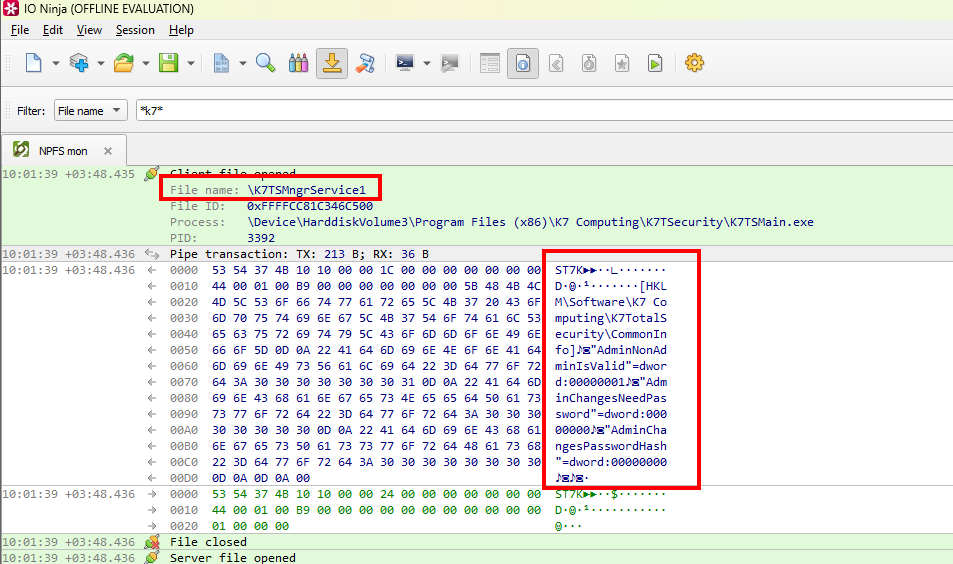Expand the dropdown arrow beside Save icon

[190, 63]
